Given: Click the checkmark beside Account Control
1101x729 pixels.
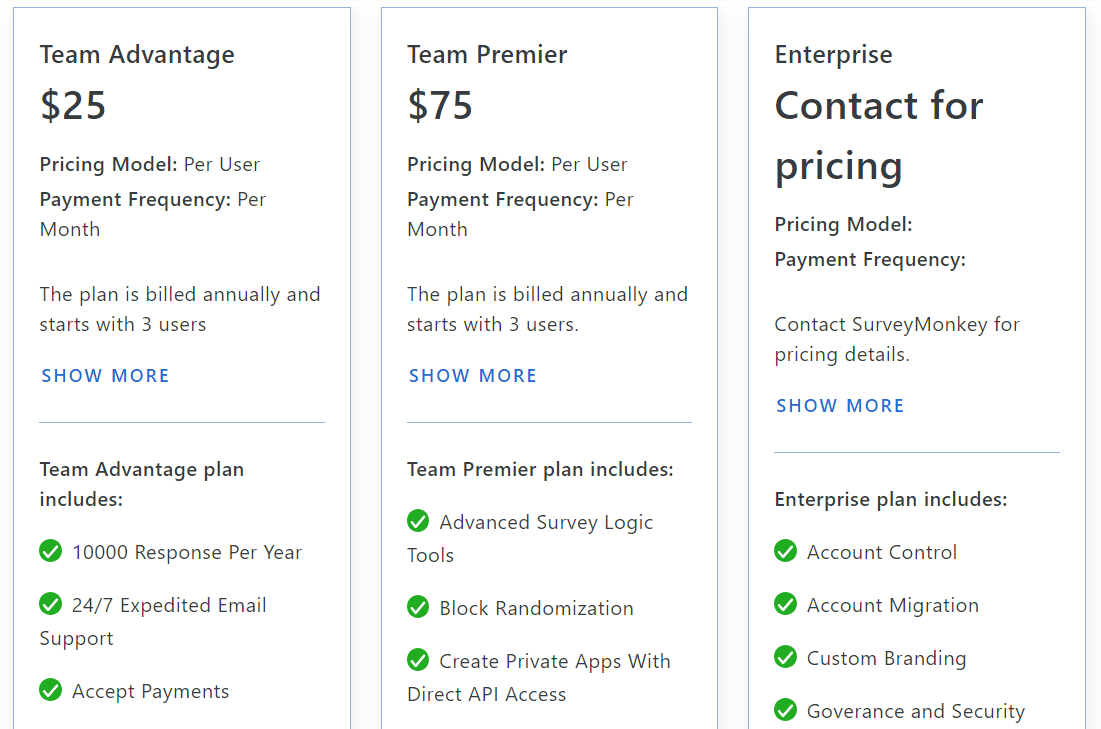Looking at the screenshot, I should [x=786, y=551].
